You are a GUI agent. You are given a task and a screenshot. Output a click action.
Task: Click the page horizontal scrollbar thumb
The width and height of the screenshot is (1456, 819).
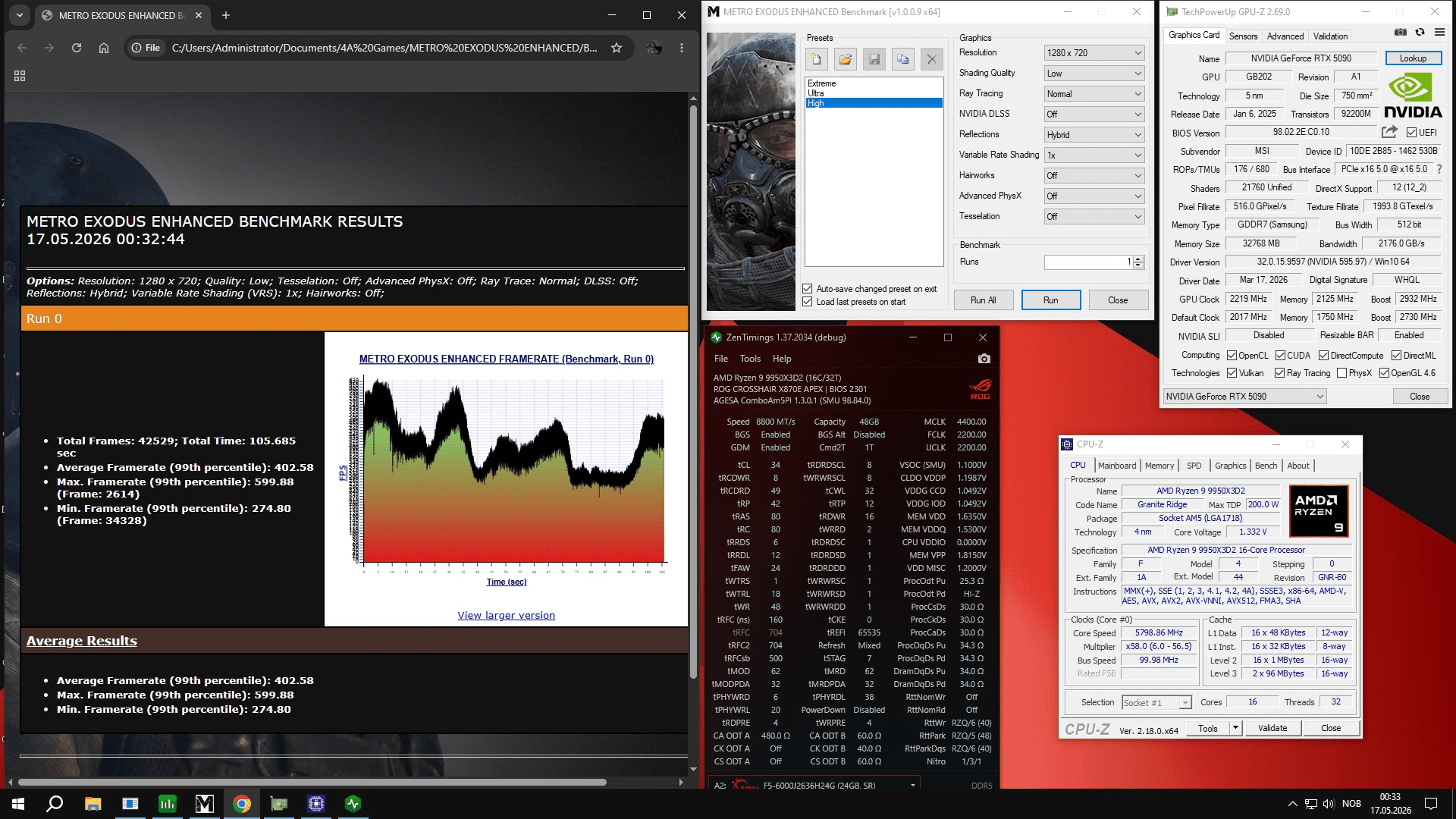312,782
